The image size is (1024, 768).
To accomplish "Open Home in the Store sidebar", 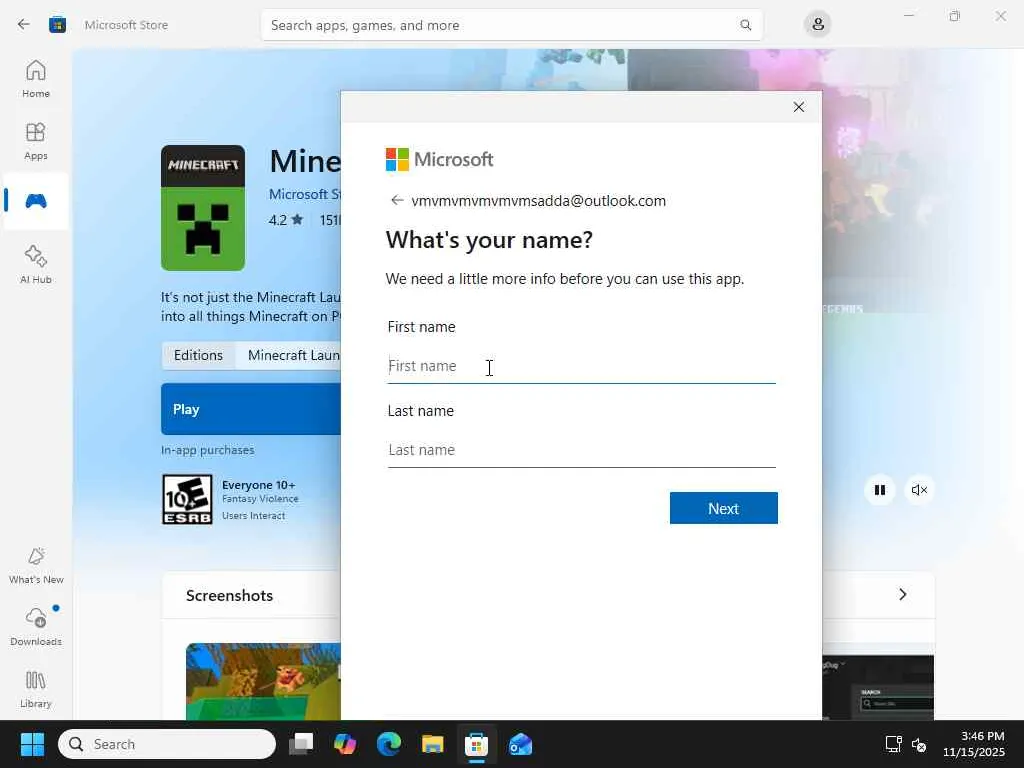I will click(36, 79).
